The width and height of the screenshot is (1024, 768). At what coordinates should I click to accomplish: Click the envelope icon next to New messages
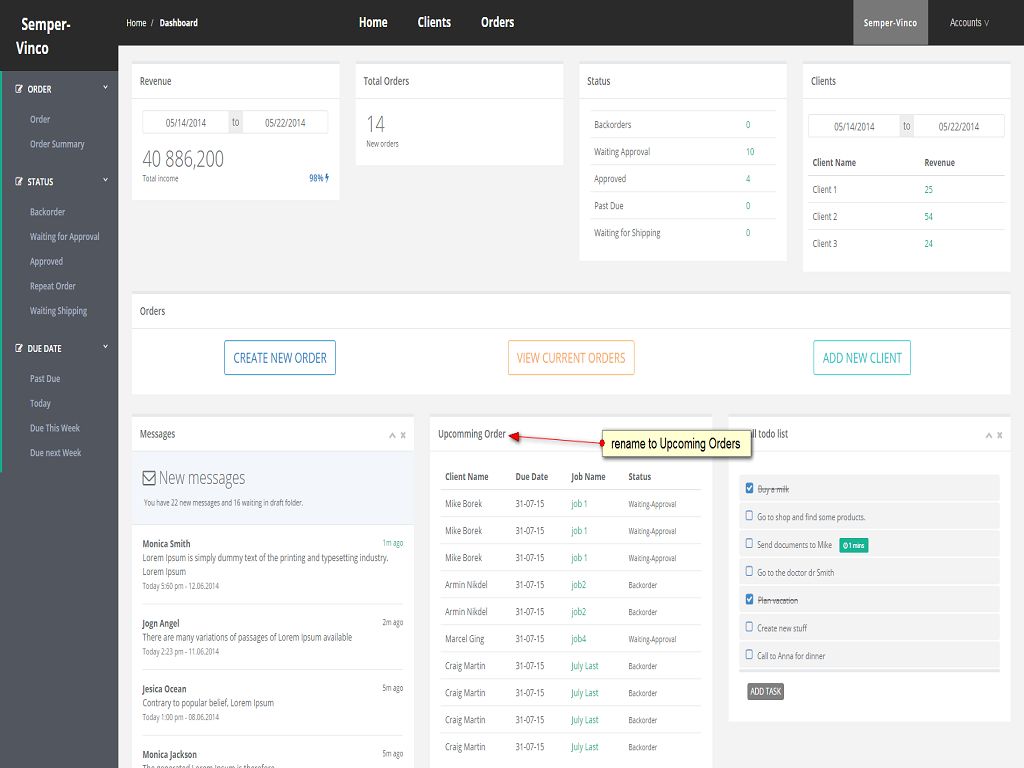coord(149,478)
